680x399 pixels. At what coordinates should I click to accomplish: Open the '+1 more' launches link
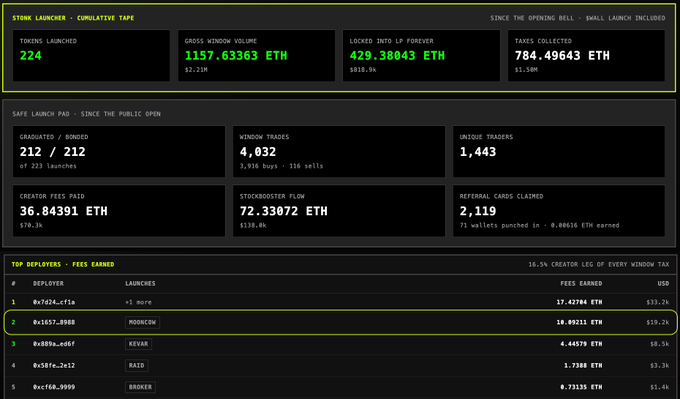tap(138, 302)
